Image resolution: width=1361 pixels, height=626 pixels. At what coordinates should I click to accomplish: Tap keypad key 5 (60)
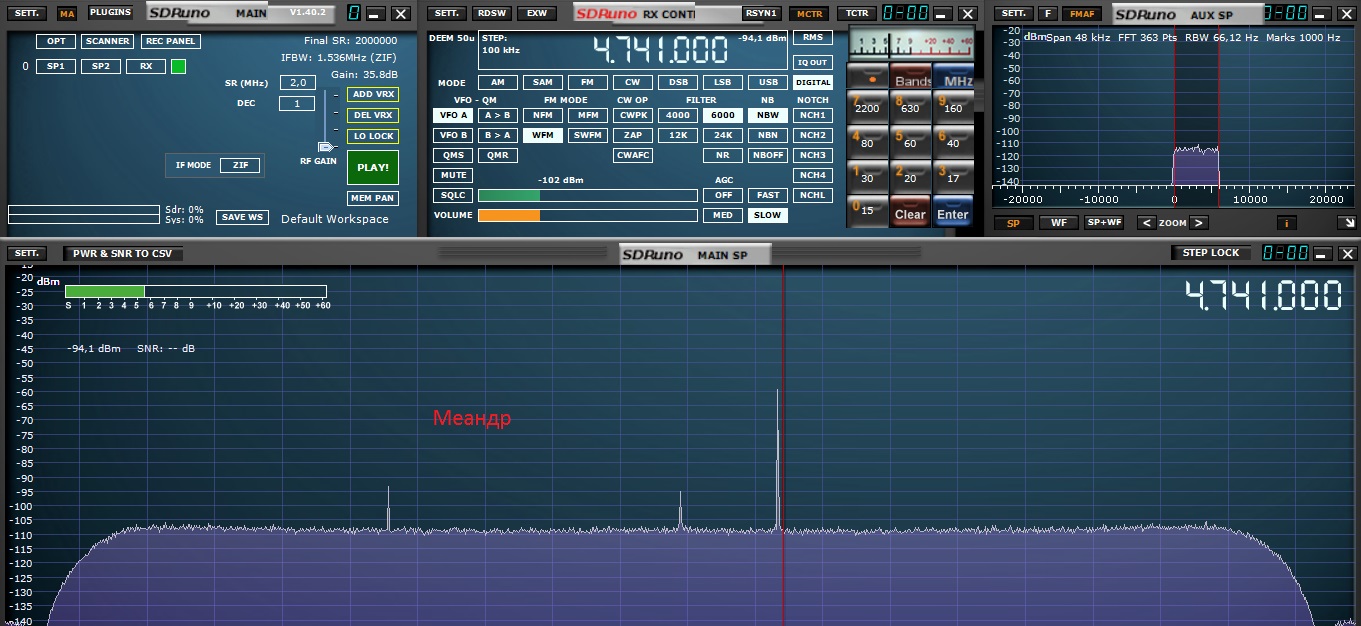coord(910,142)
